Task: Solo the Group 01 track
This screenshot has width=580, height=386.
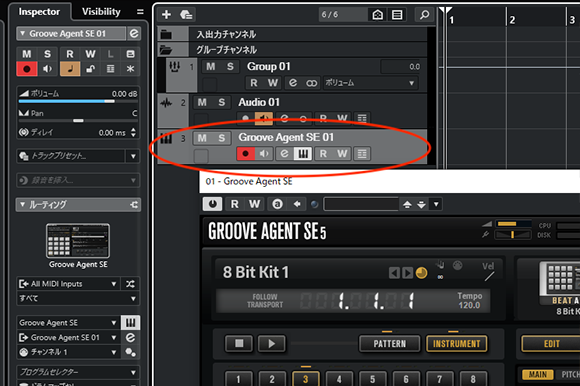Action: click(230, 67)
